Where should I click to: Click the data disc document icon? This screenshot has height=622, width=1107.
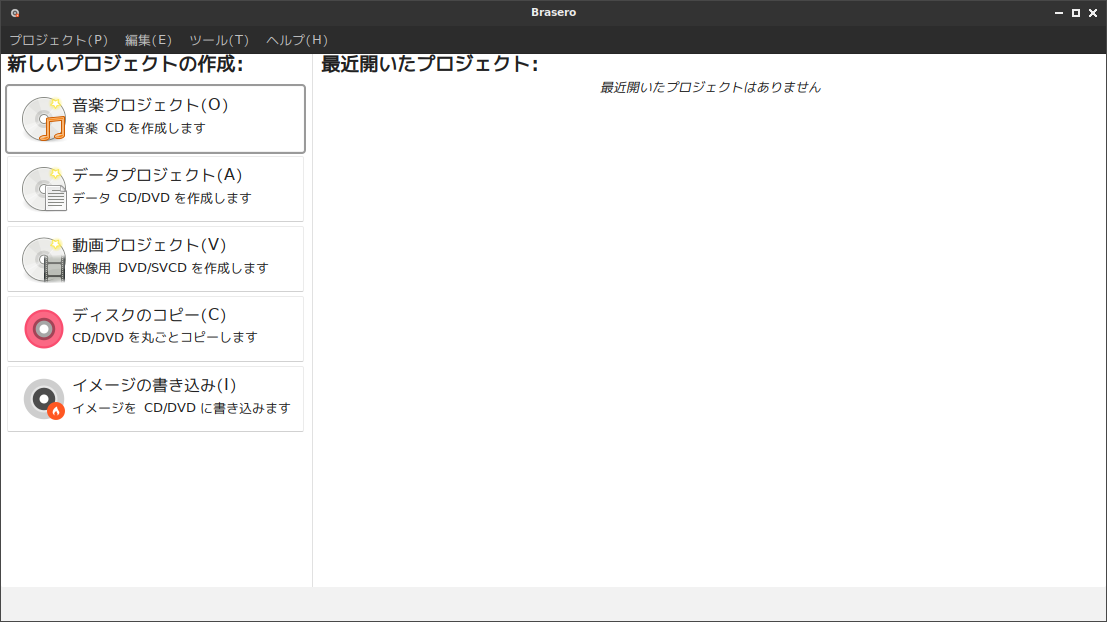(44, 189)
